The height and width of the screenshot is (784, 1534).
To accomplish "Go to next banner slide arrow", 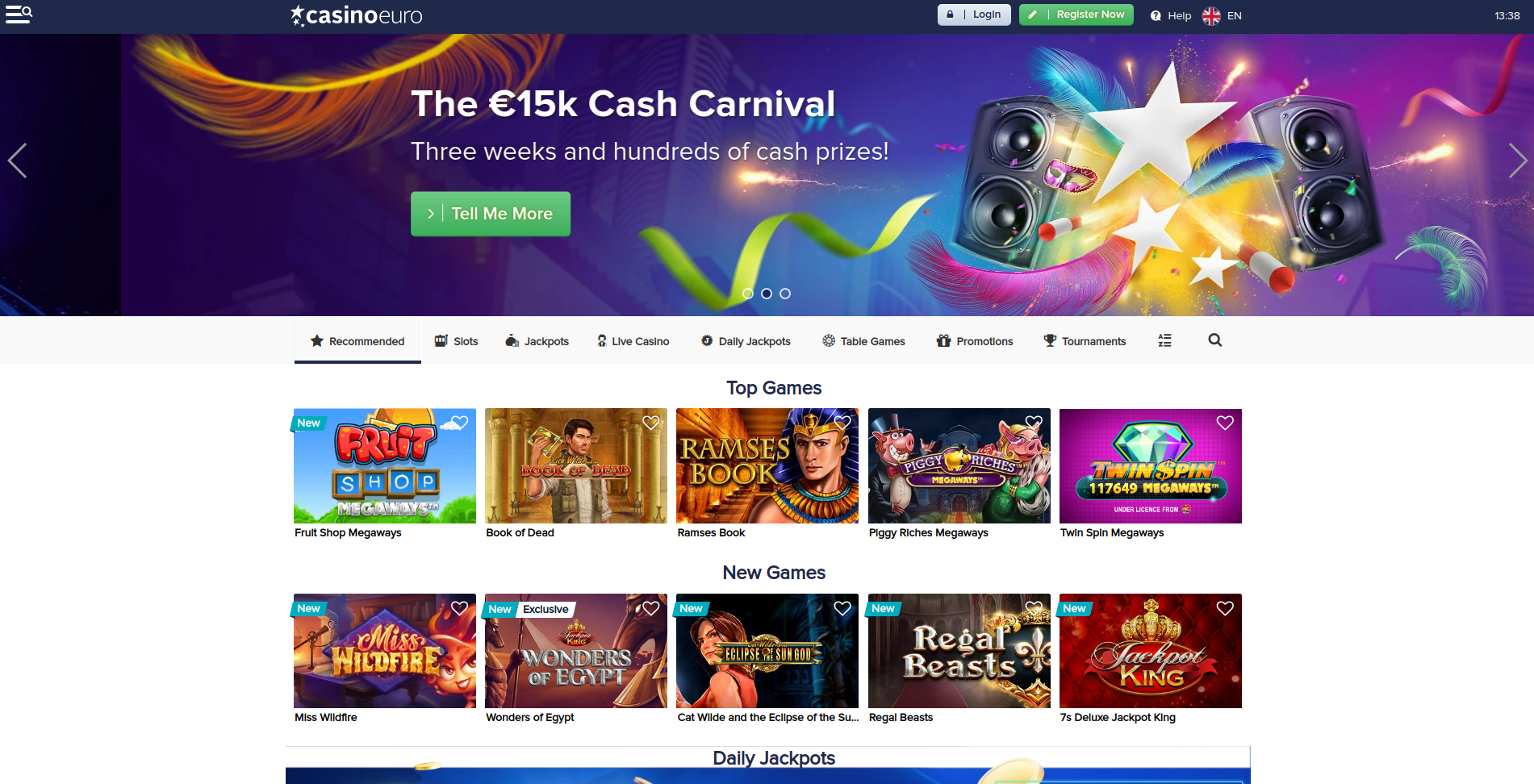I will coord(1517,161).
